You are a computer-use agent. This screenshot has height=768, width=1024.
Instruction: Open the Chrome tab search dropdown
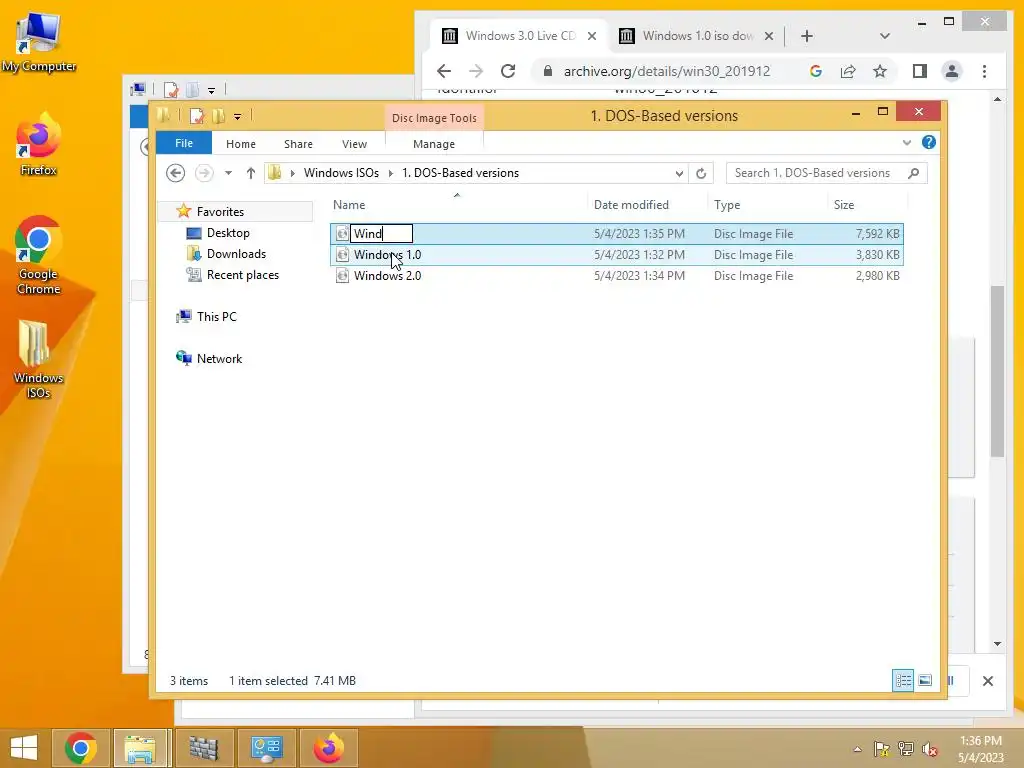(885, 36)
